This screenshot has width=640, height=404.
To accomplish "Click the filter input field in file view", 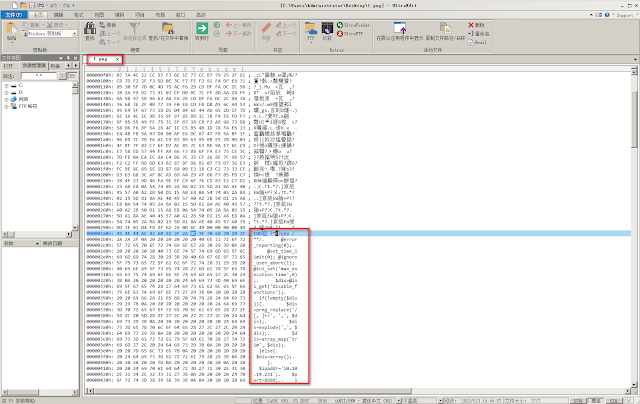I will pos(39,76).
